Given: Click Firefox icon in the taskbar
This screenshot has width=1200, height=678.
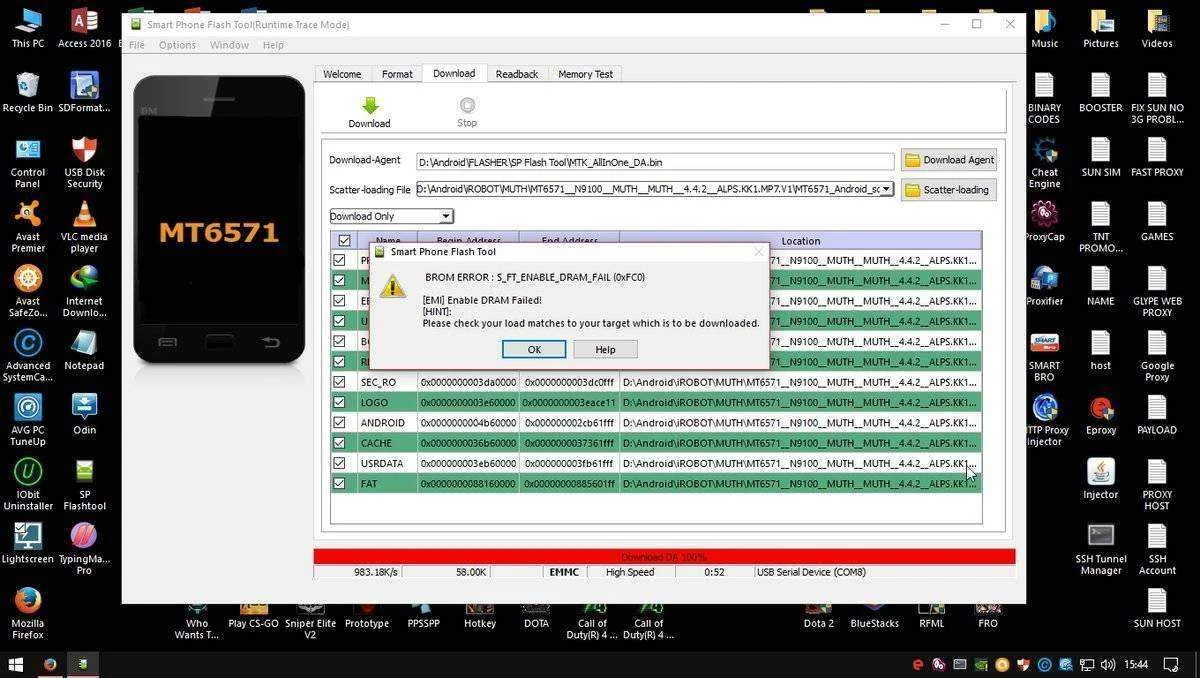Looking at the screenshot, I should 50,664.
